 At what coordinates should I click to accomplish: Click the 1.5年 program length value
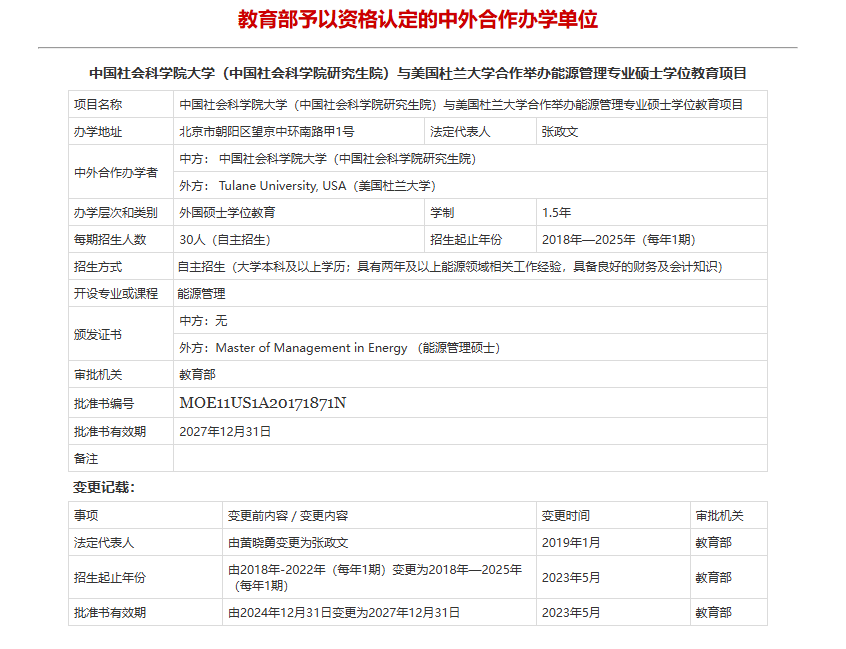[x=556, y=212]
